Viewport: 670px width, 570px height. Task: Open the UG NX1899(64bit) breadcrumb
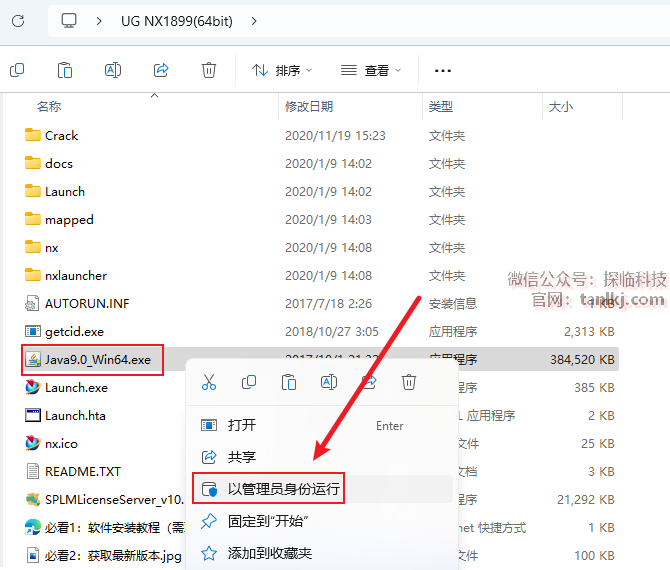(177, 21)
